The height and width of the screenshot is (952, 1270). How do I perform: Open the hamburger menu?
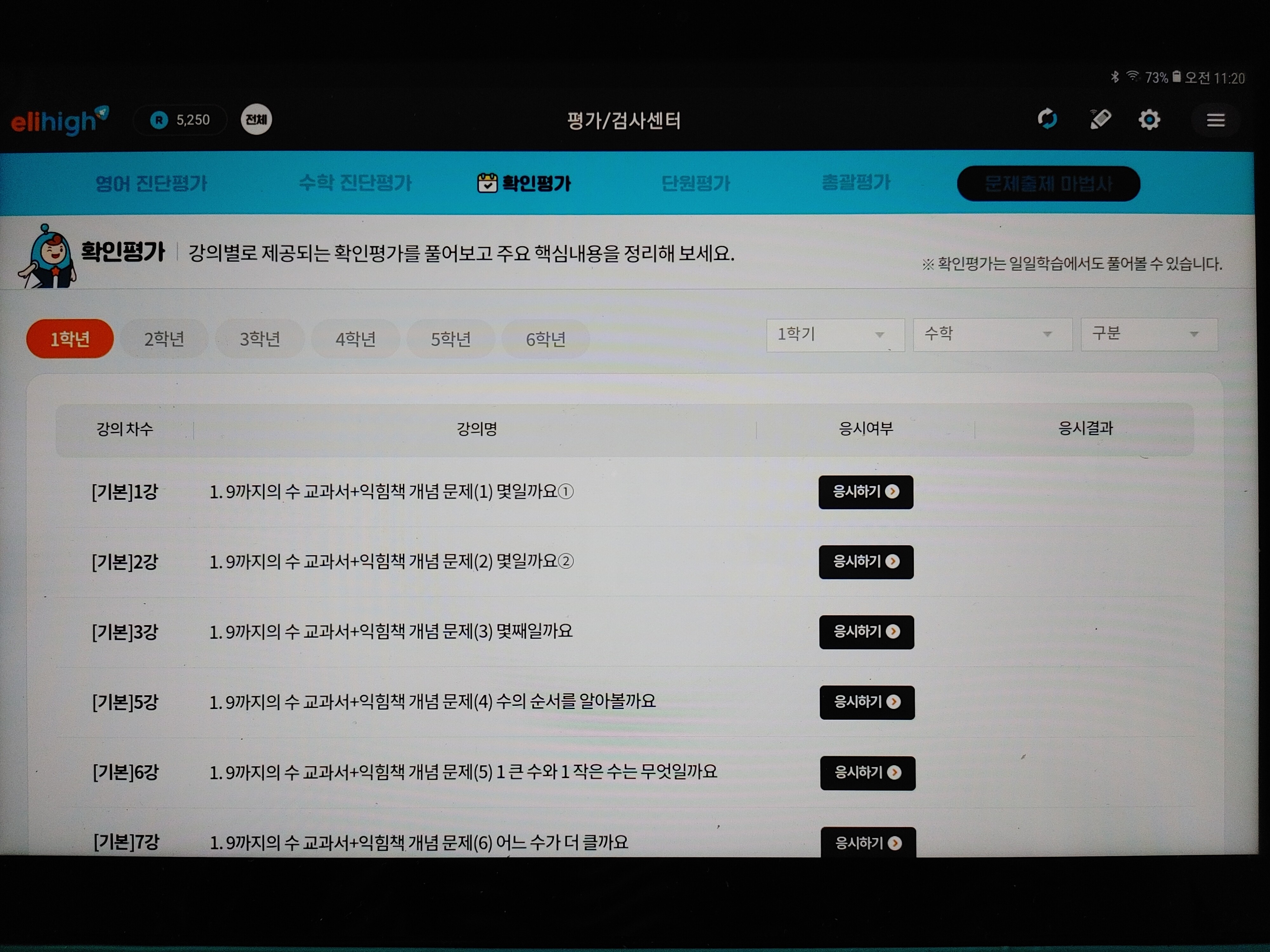[1215, 121]
